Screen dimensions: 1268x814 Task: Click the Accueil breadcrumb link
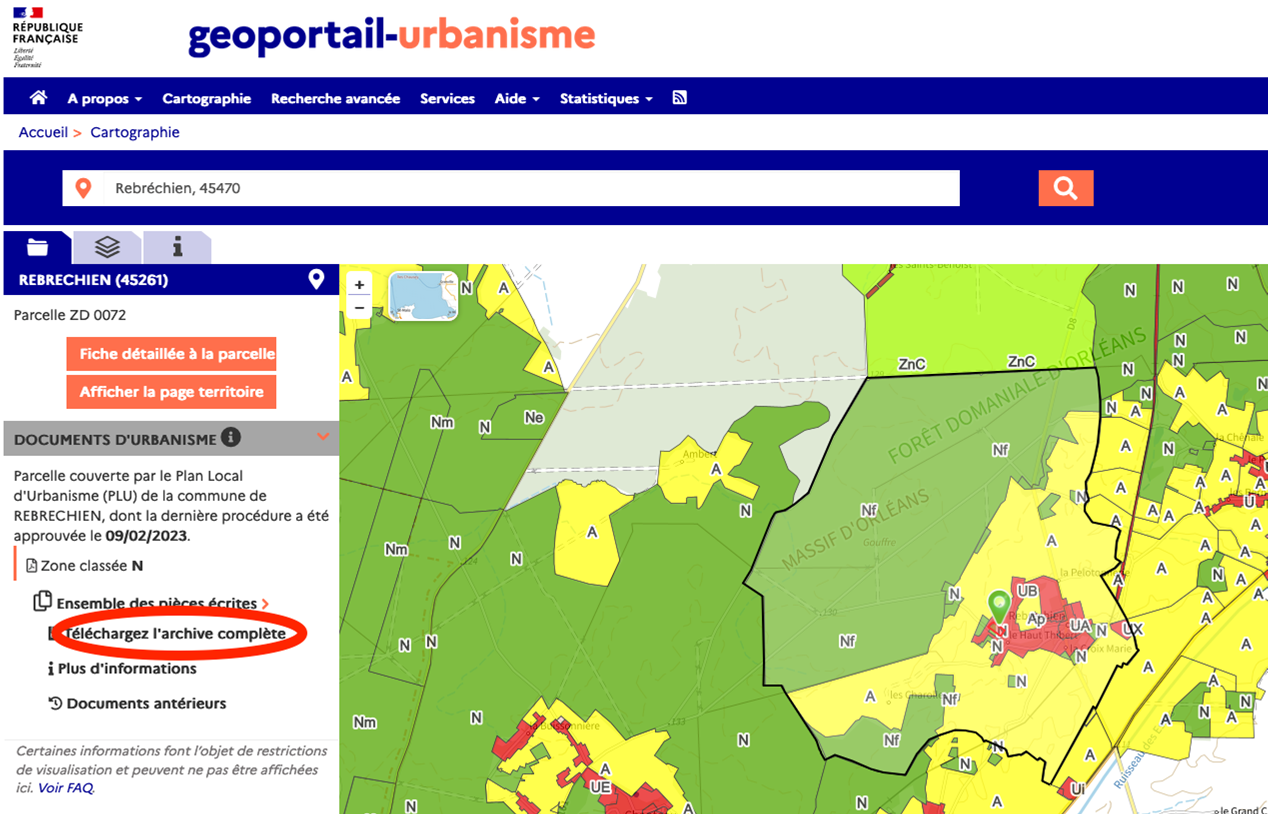pyautogui.click(x=43, y=132)
